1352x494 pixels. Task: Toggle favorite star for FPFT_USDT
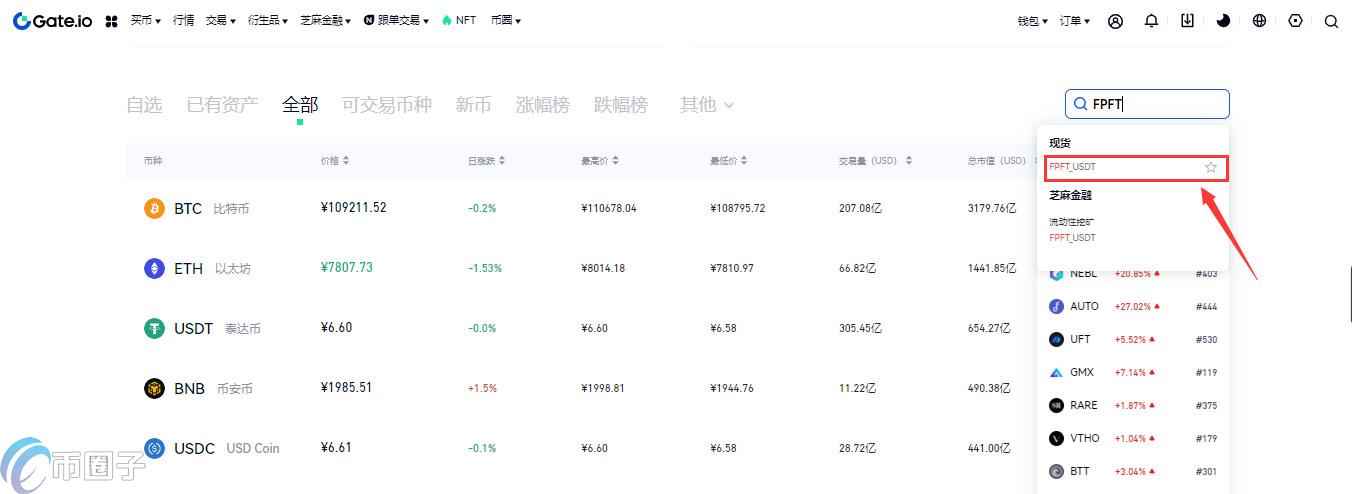1210,167
